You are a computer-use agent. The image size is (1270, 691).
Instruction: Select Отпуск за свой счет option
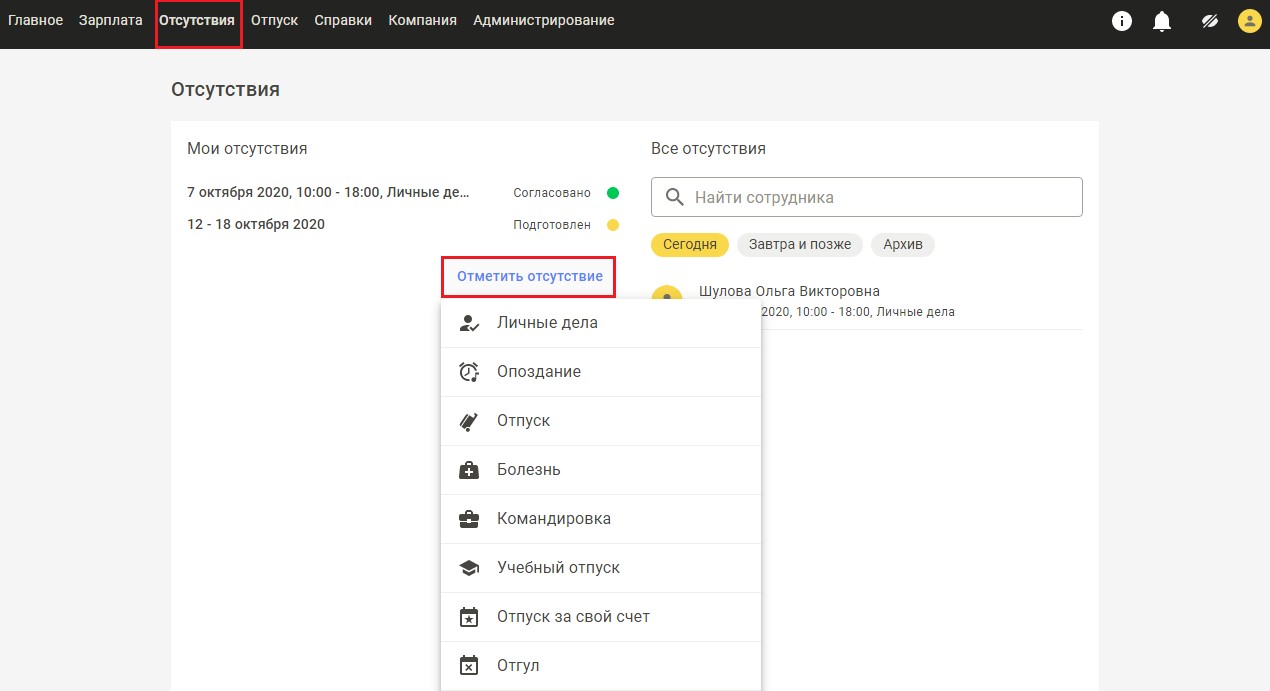point(601,617)
